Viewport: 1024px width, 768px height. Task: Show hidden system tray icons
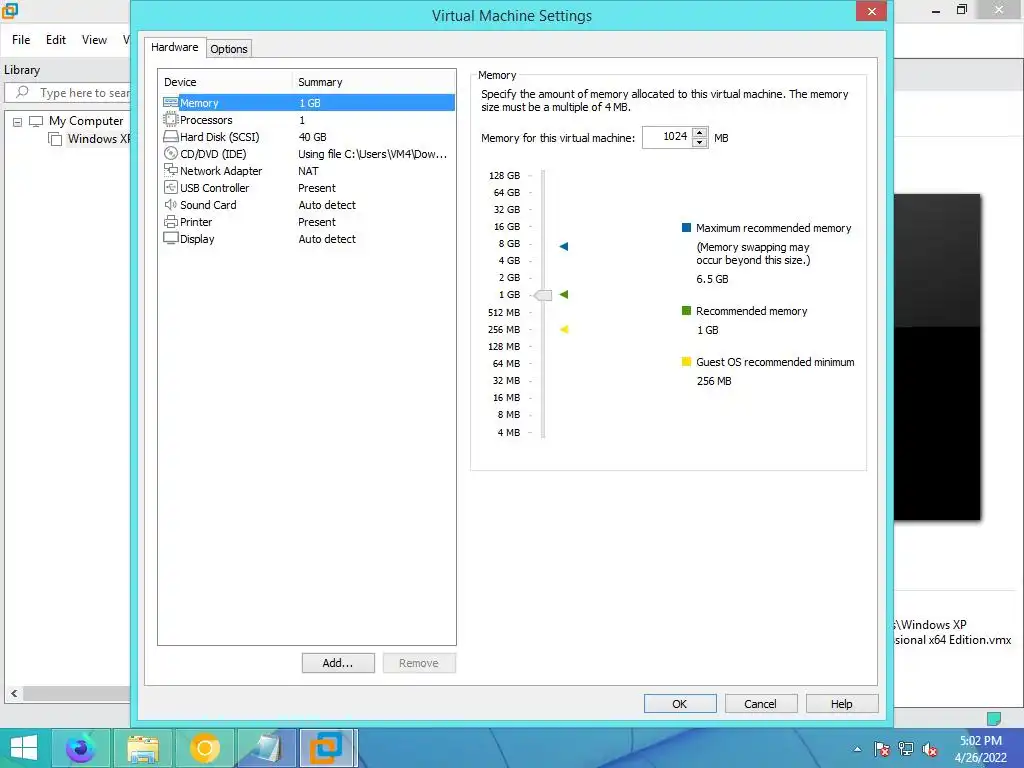857,750
